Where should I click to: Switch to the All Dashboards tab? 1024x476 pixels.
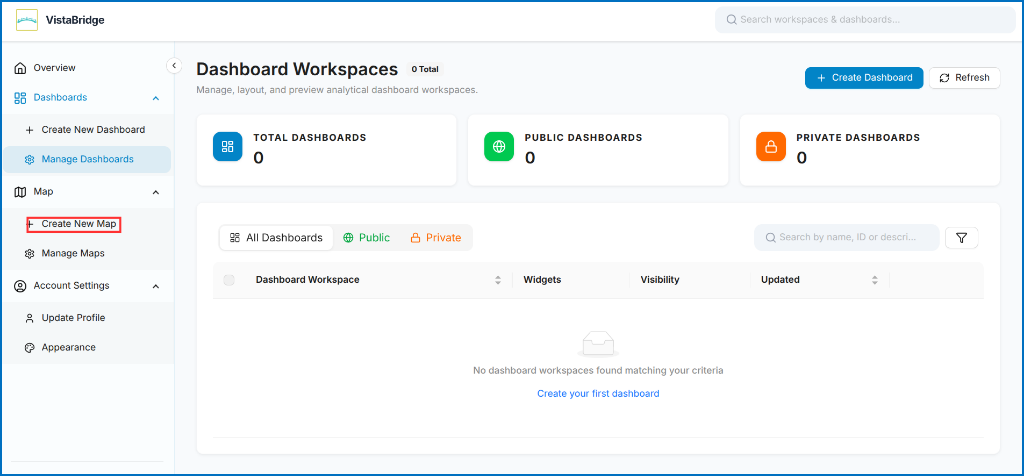[276, 238]
